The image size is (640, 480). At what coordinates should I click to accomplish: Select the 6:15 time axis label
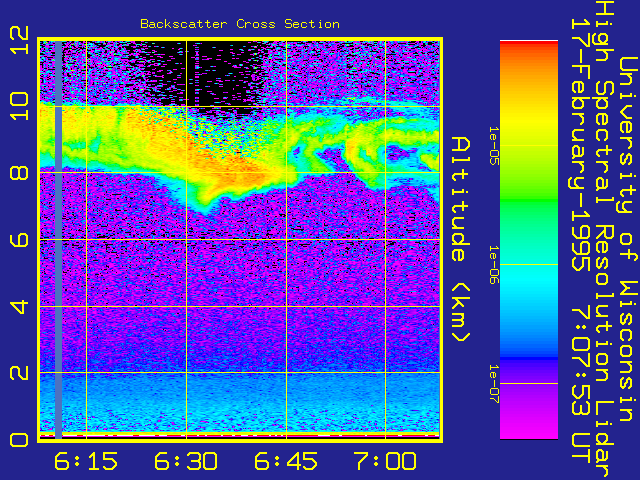click(86, 462)
